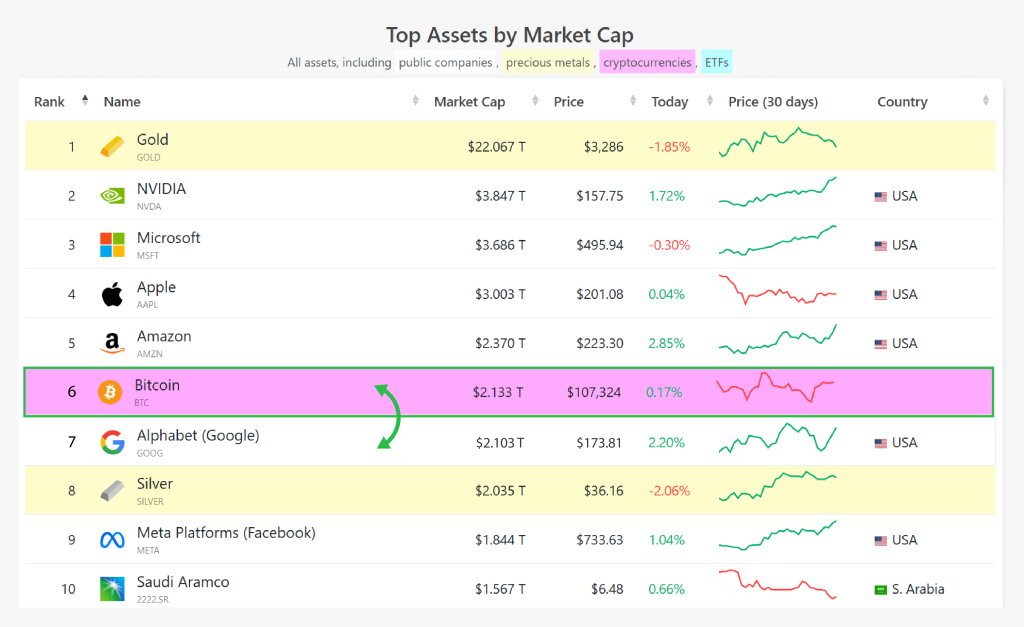Click the USA flag in Microsoft row
This screenshot has height=627, width=1024.
[880, 246]
